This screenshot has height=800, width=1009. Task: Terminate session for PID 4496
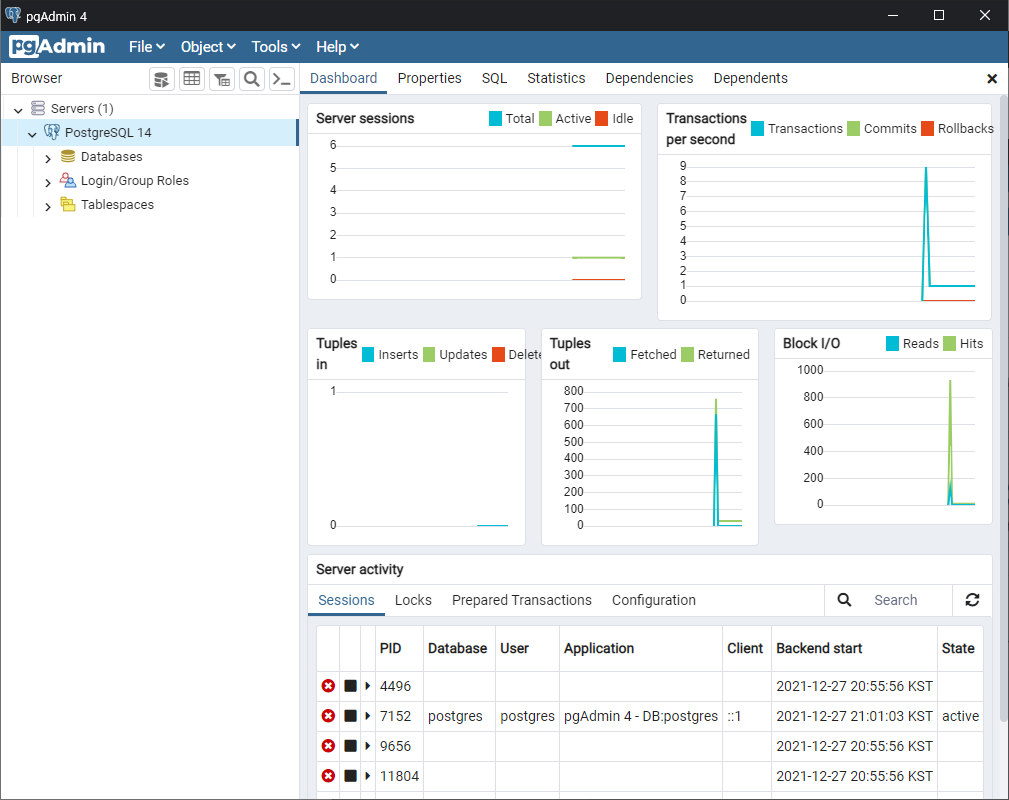tap(328, 686)
